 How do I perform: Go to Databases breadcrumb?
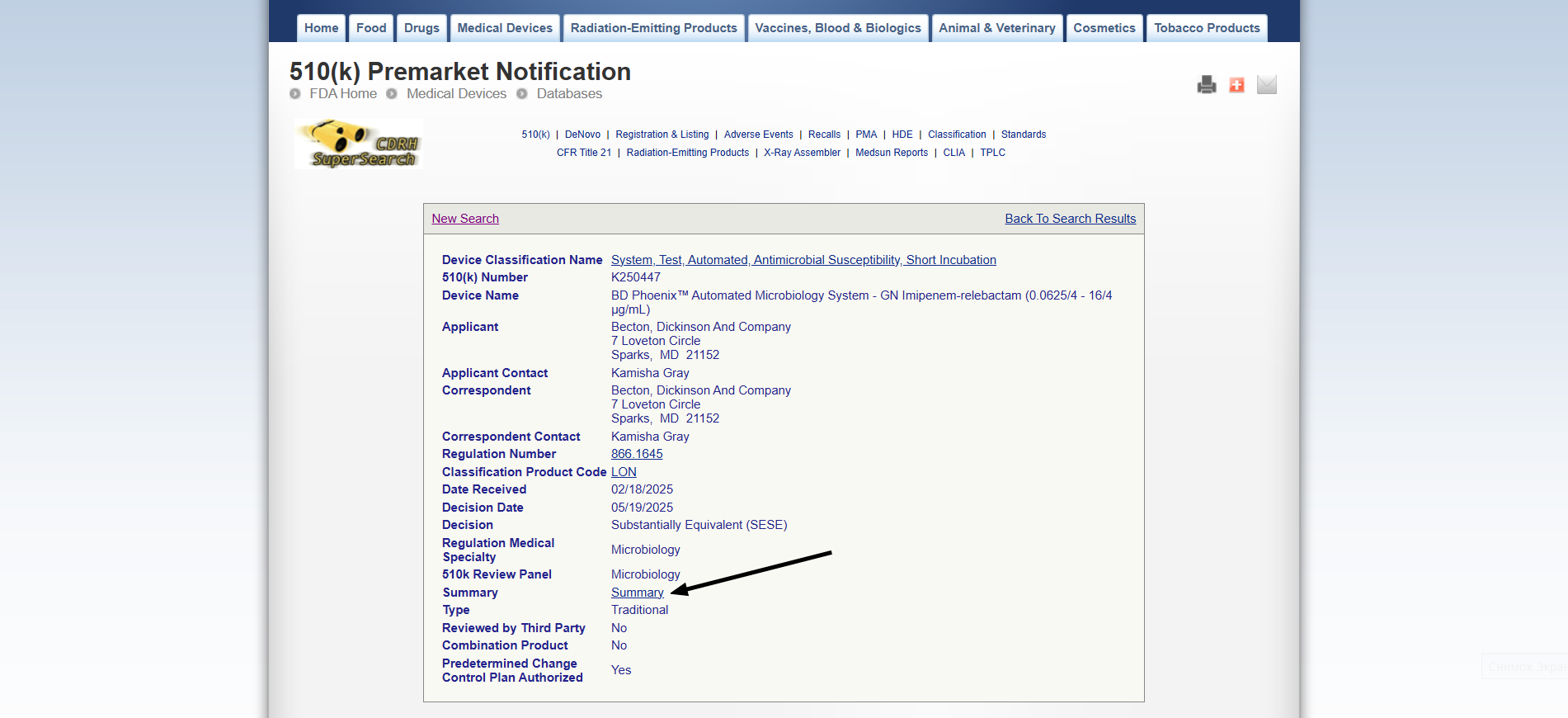coord(569,94)
